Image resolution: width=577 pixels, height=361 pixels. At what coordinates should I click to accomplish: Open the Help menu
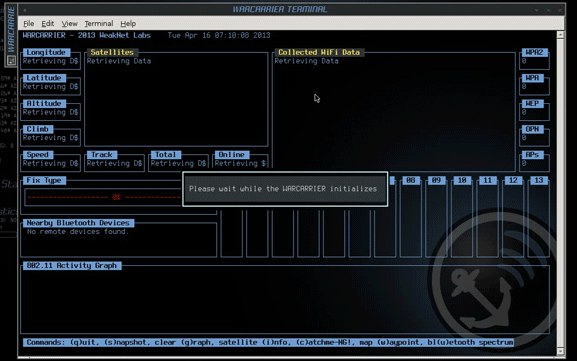[x=128, y=24]
